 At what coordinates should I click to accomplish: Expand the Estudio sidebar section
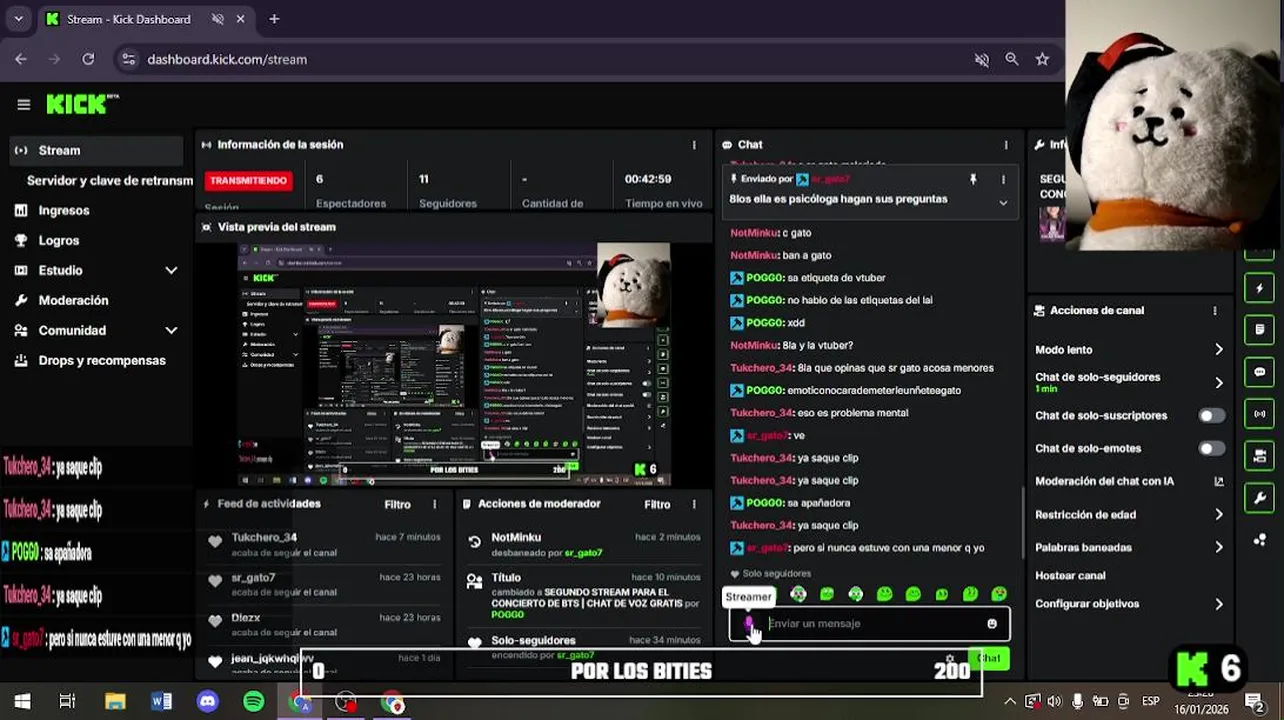coord(171,270)
